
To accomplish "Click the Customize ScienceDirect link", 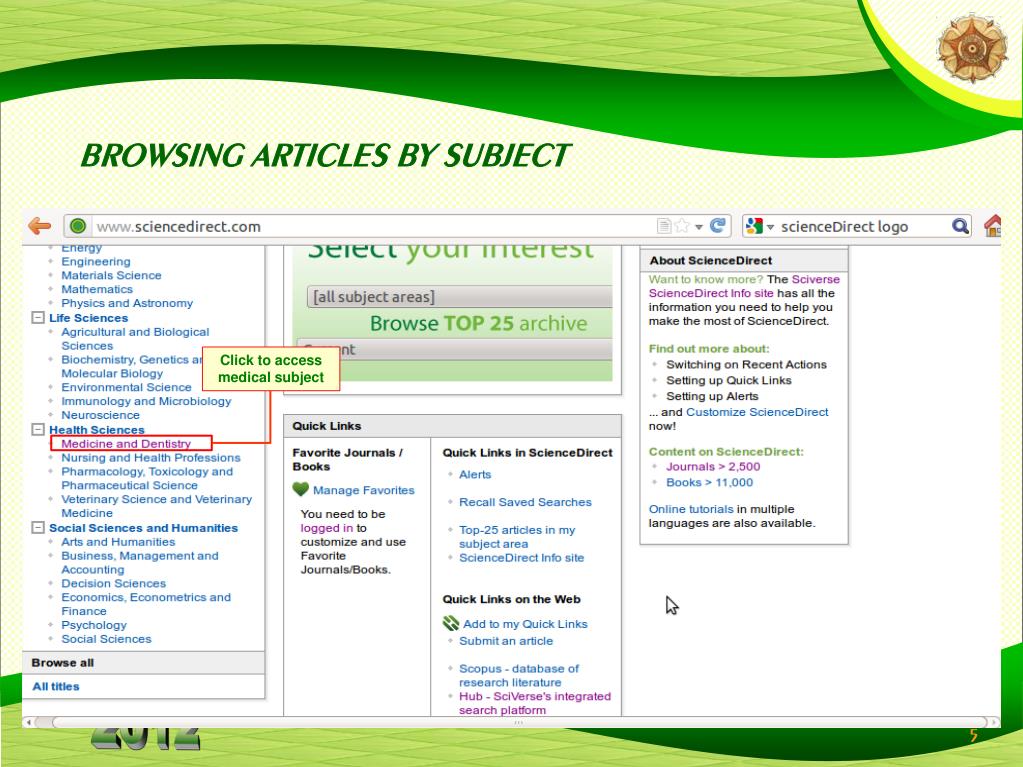I will tap(757, 412).
